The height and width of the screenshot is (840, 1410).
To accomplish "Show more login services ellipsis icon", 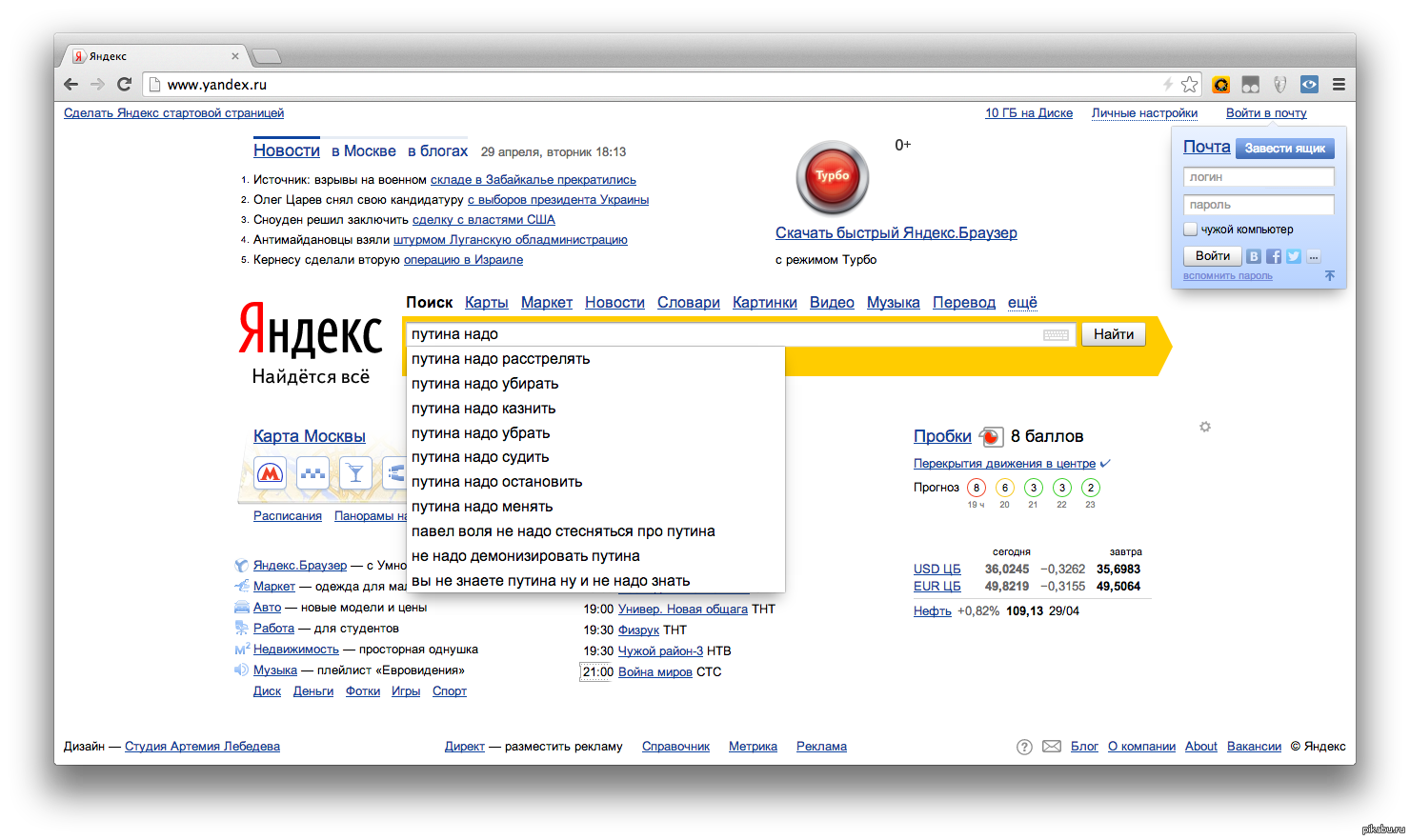I will tap(1314, 256).
